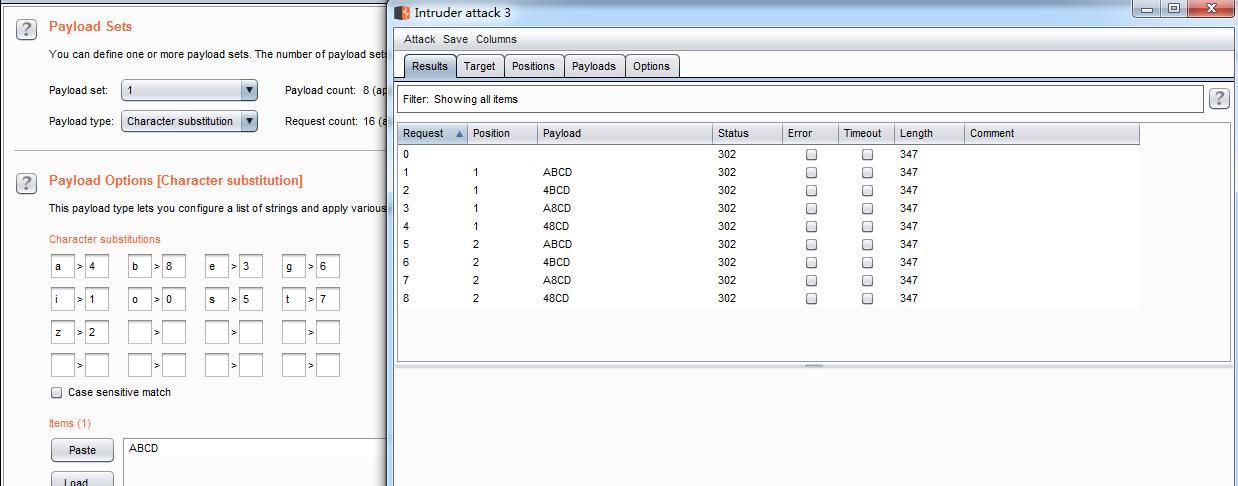
Task: Select result row for request 1
Action: point(768,173)
